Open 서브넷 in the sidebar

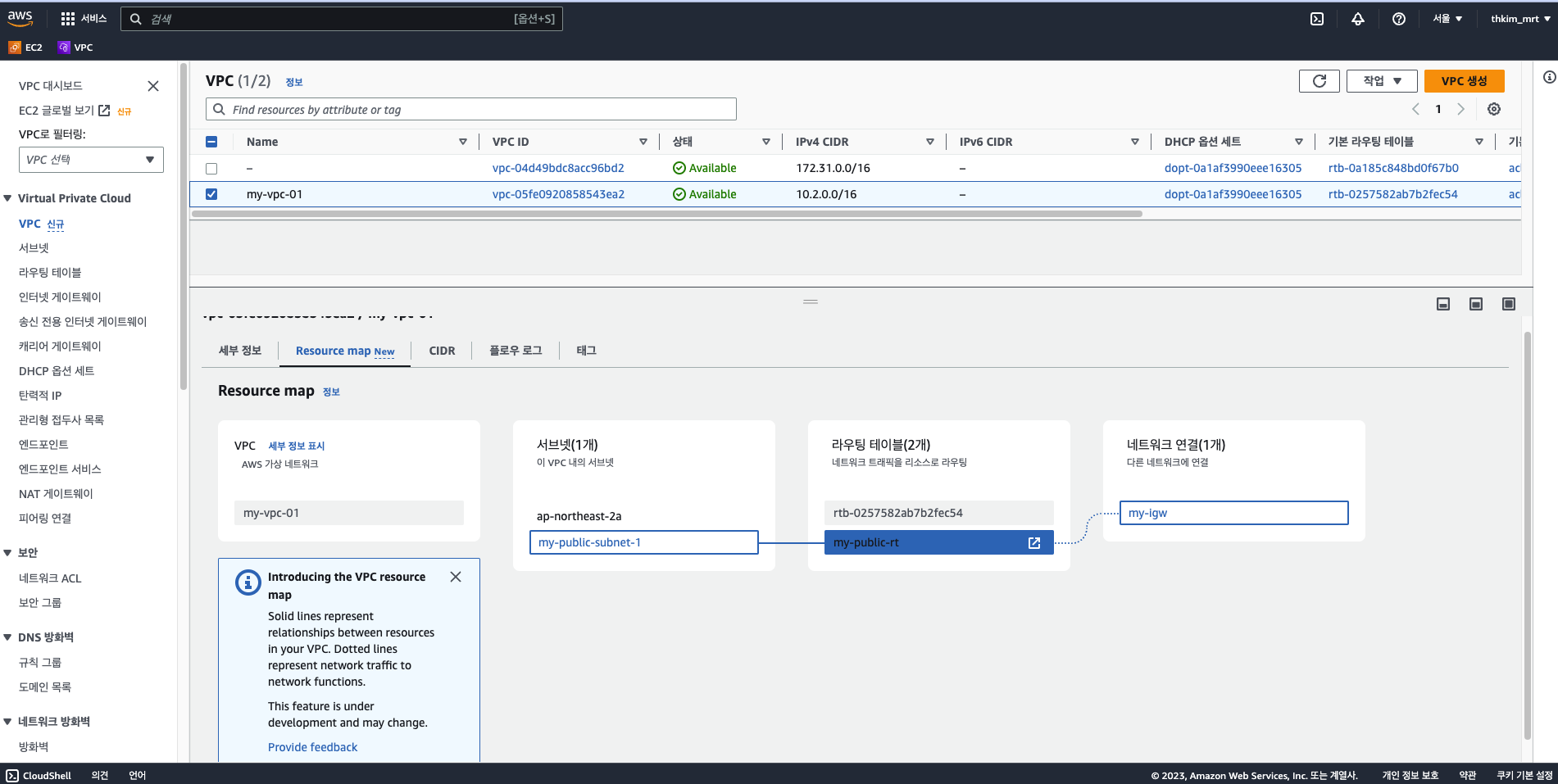(34, 248)
